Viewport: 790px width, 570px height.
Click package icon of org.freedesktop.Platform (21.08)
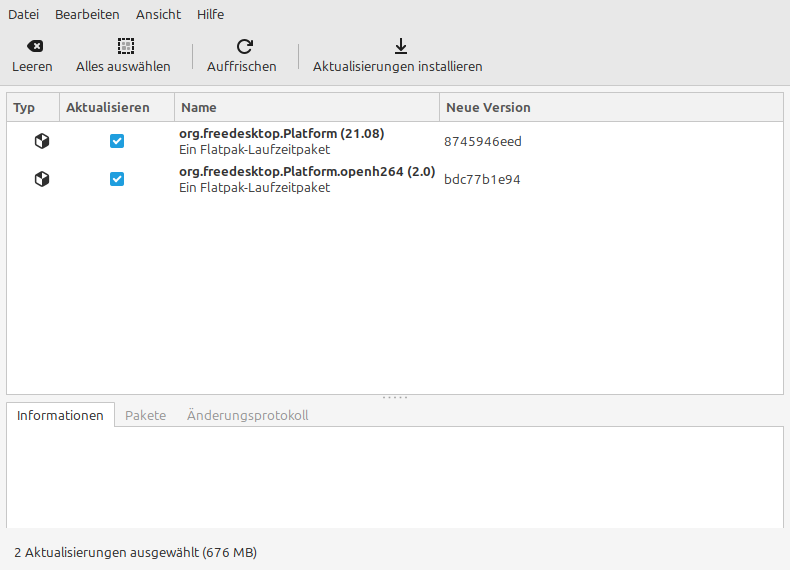click(x=42, y=141)
